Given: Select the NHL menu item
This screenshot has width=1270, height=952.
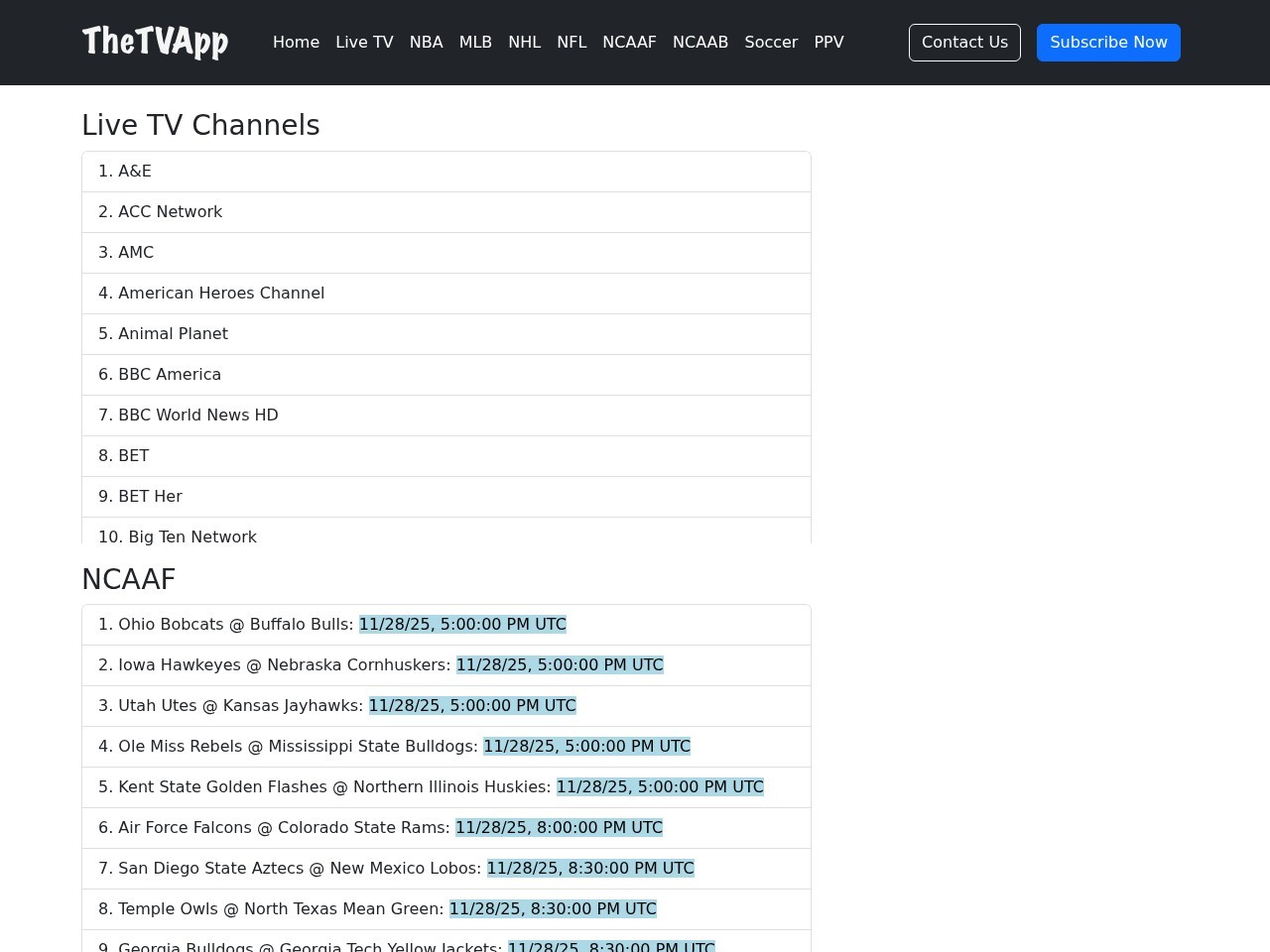Looking at the screenshot, I should [524, 42].
